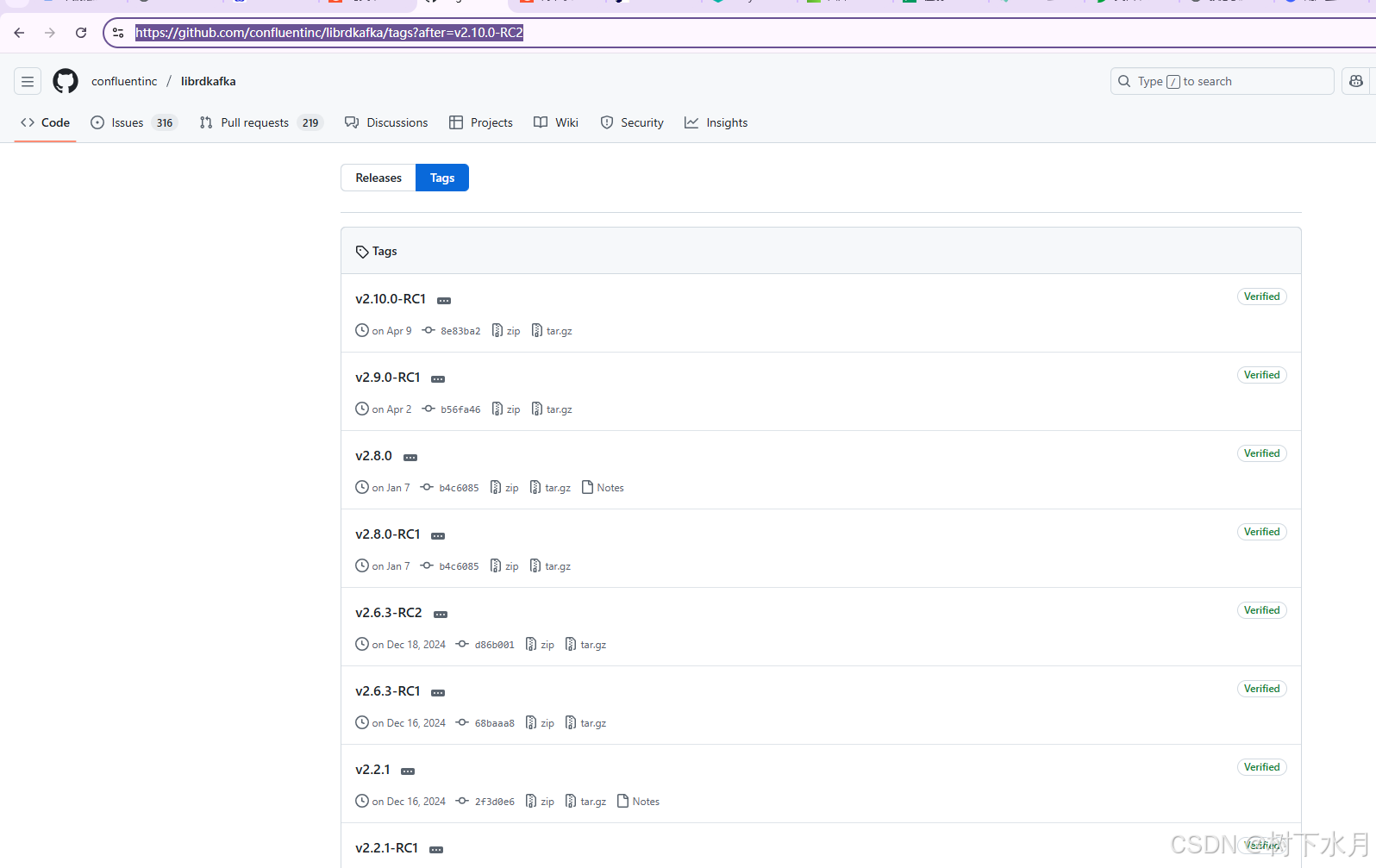Open Copilot chat icon in header

1356,81
